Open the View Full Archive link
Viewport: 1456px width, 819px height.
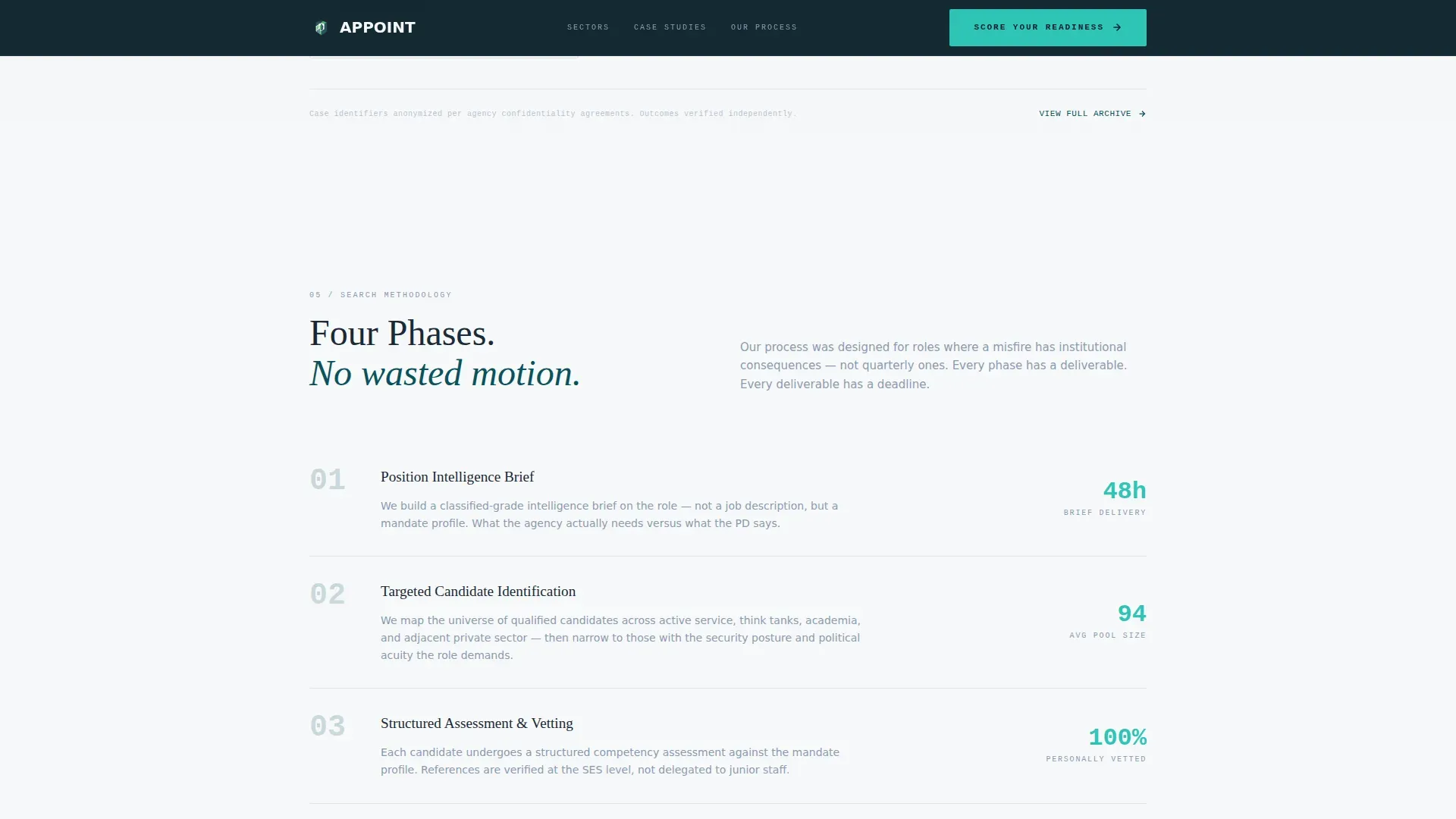pyautogui.click(x=1092, y=114)
